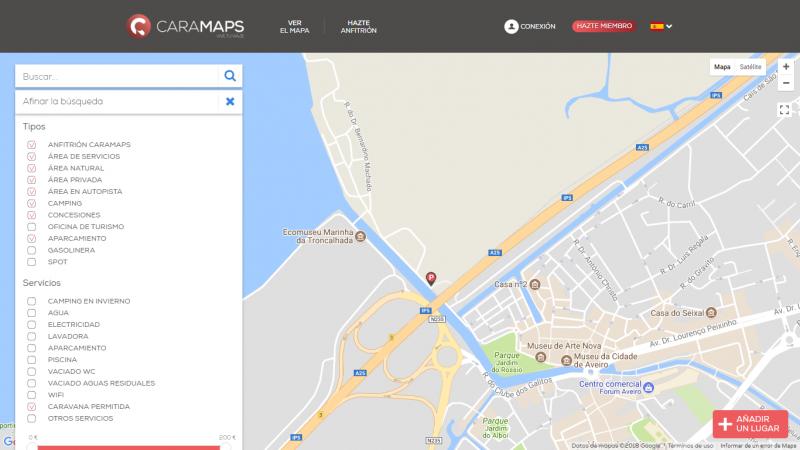Image resolution: width=800 pixels, height=450 pixels.
Task: Open the language dropdown with Spanish flag
Action: pyautogui.click(x=661, y=26)
